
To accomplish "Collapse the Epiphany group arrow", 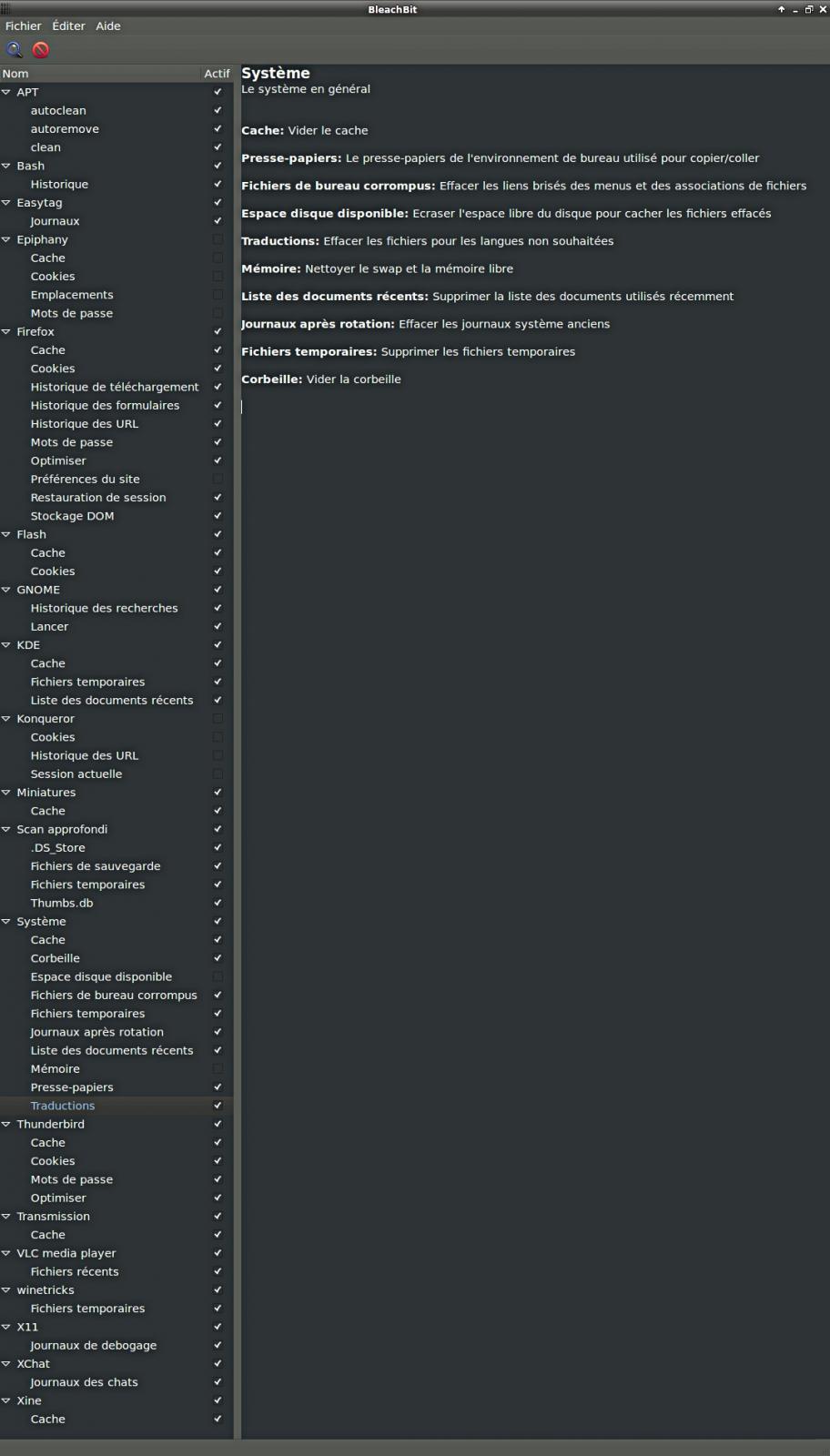I will point(6,239).
